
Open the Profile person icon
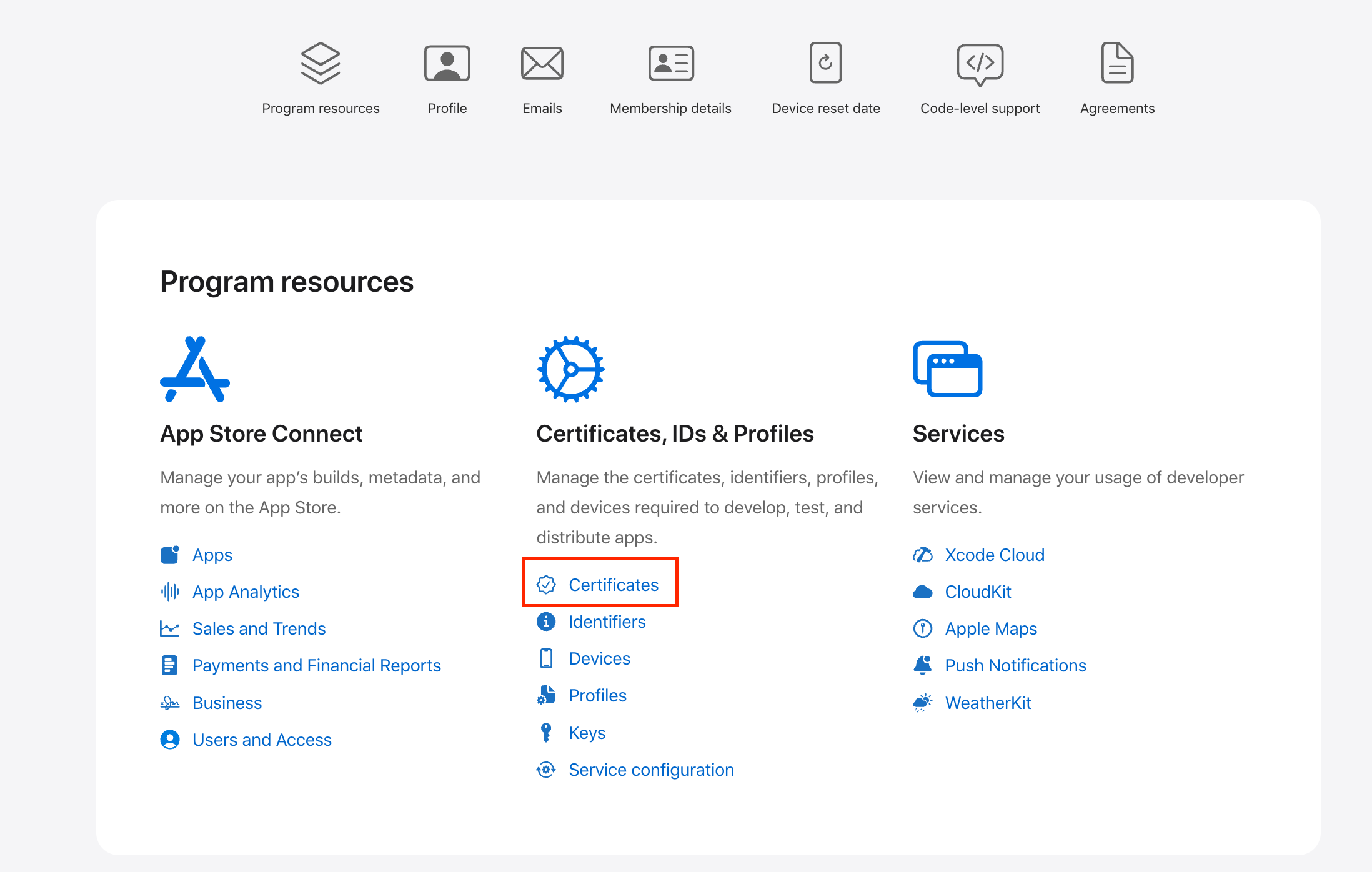tap(447, 63)
